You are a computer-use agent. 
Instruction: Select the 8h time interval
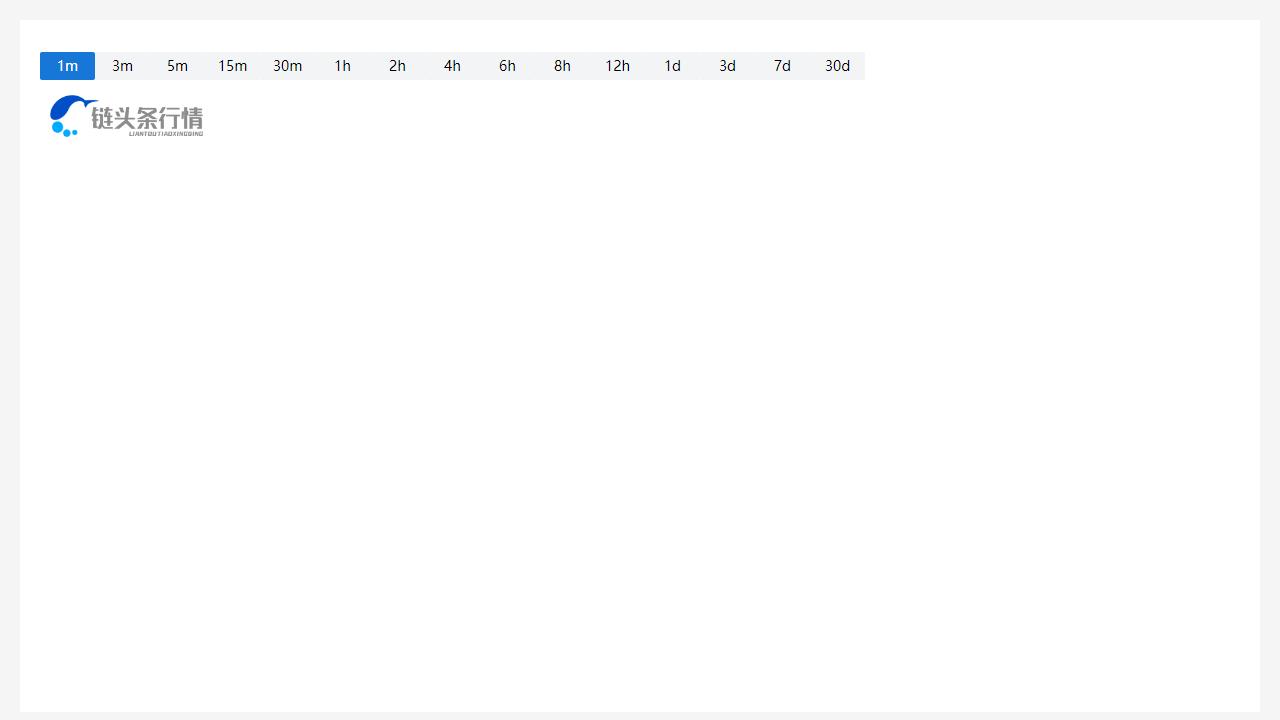pos(562,66)
